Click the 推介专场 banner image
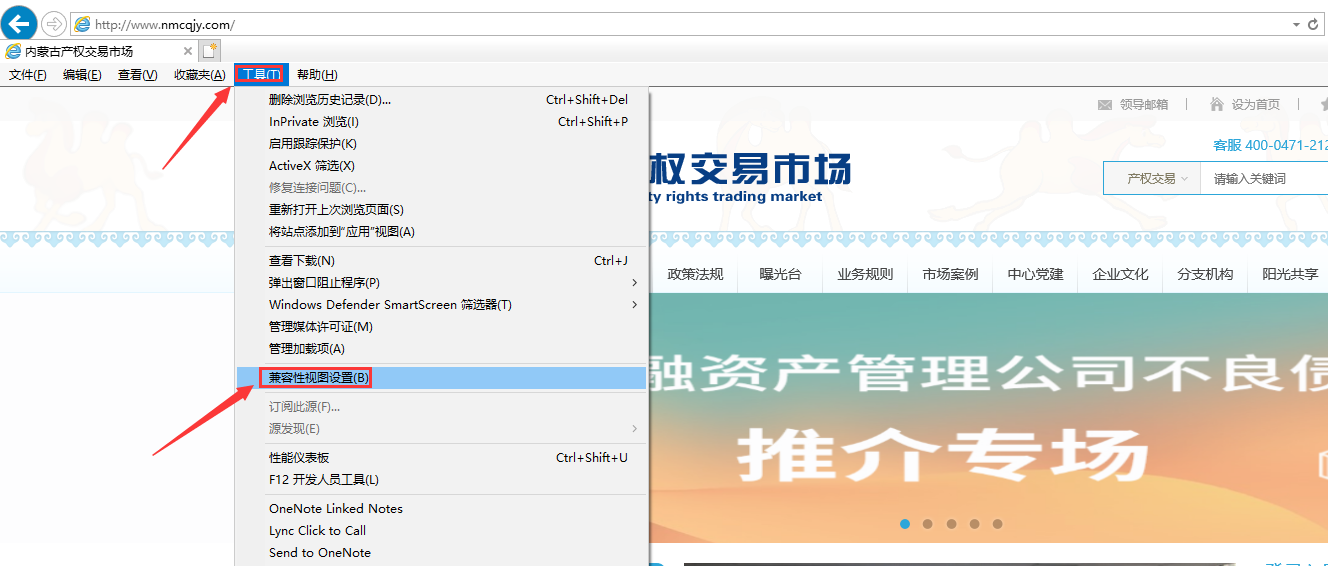The width and height of the screenshot is (1328, 566). [x=989, y=418]
